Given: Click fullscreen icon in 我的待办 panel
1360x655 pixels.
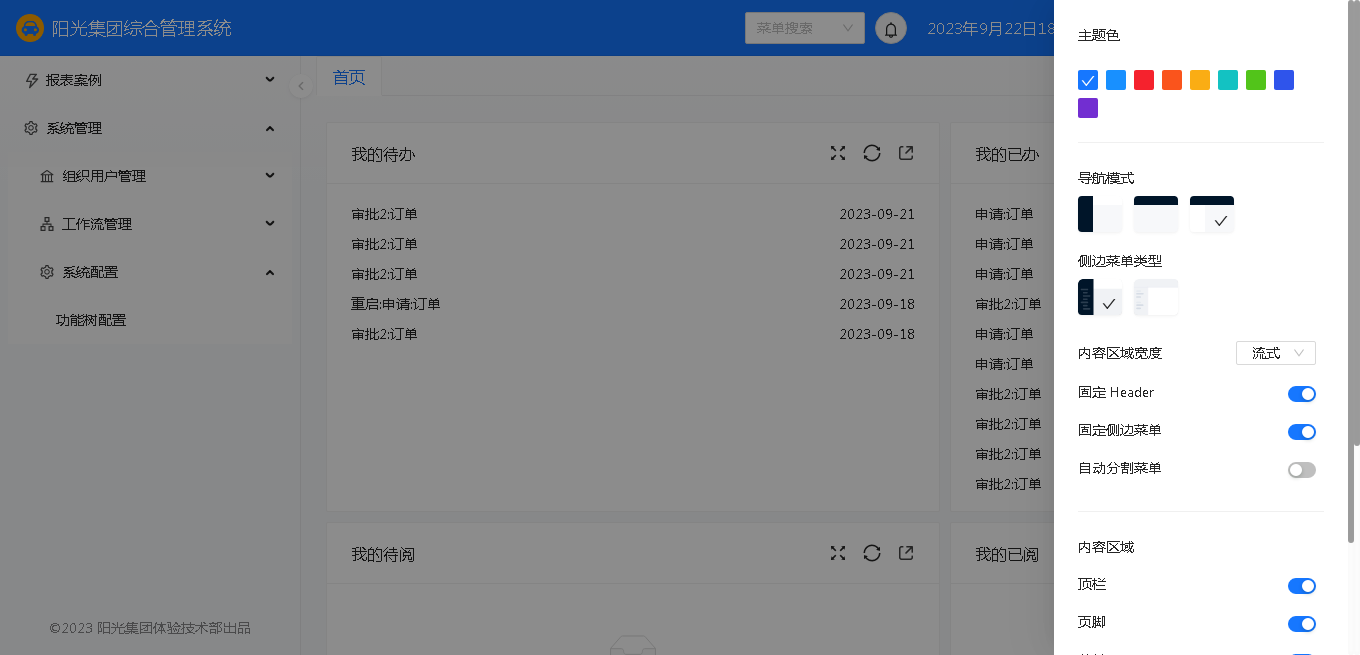Looking at the screenshot, I should click(x=838, y=153).
